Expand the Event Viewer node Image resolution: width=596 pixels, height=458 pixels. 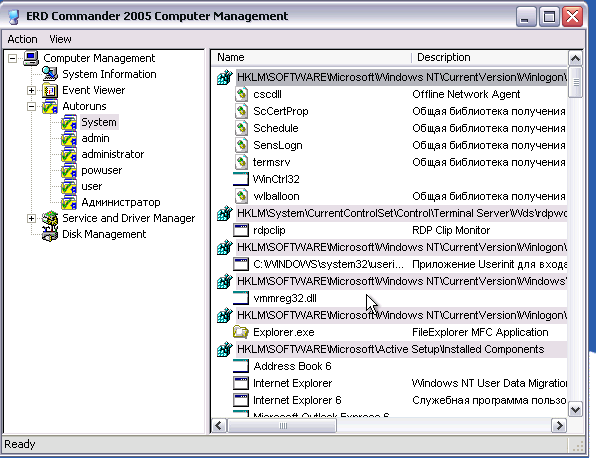[32, 90]
